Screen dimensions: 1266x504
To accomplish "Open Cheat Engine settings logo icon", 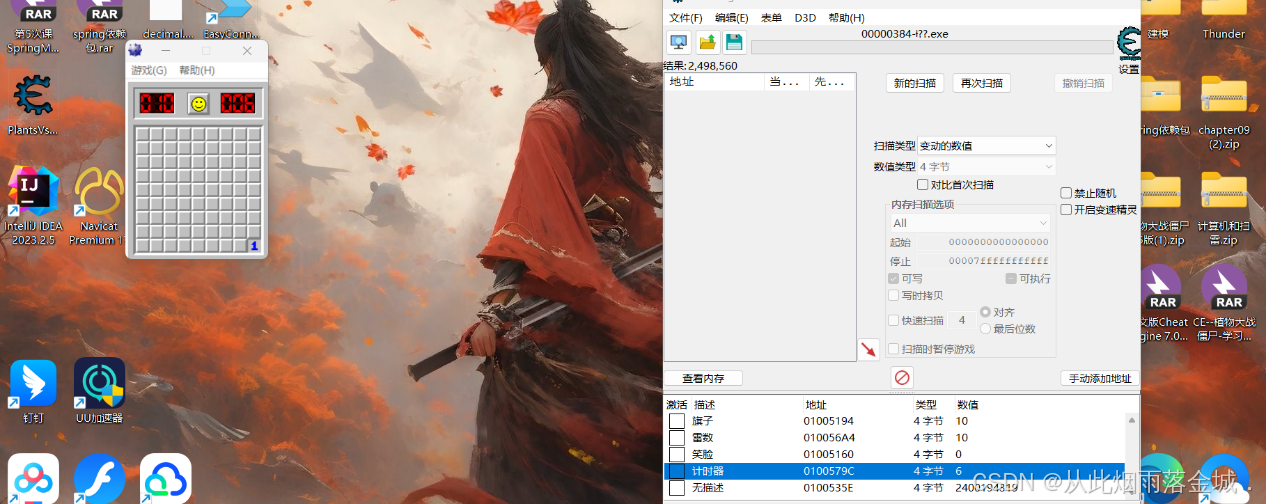I will click(x=1129, y=44).
